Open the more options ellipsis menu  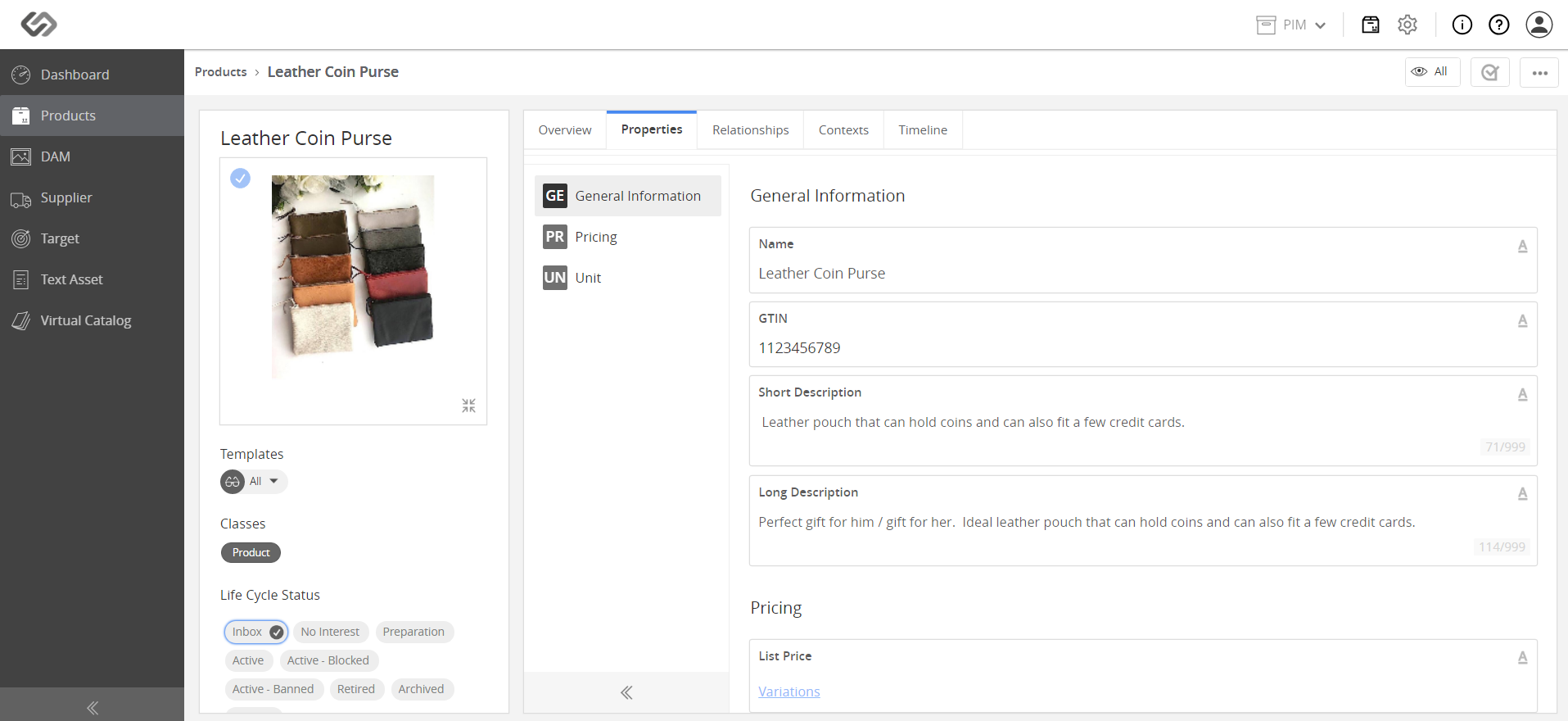click(1539, 72)
